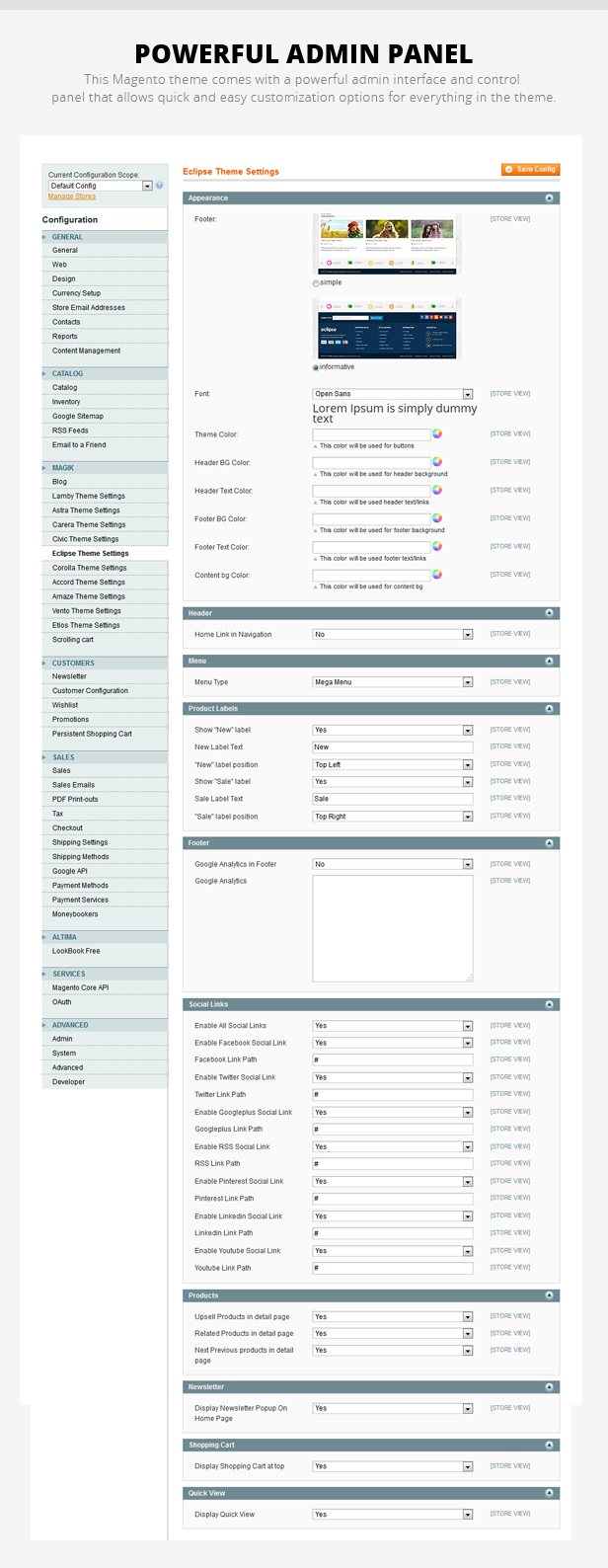The width and height of the screenshot is (608, 1568).
Task: Select the informative footer radio button
Action: [316, 367]
